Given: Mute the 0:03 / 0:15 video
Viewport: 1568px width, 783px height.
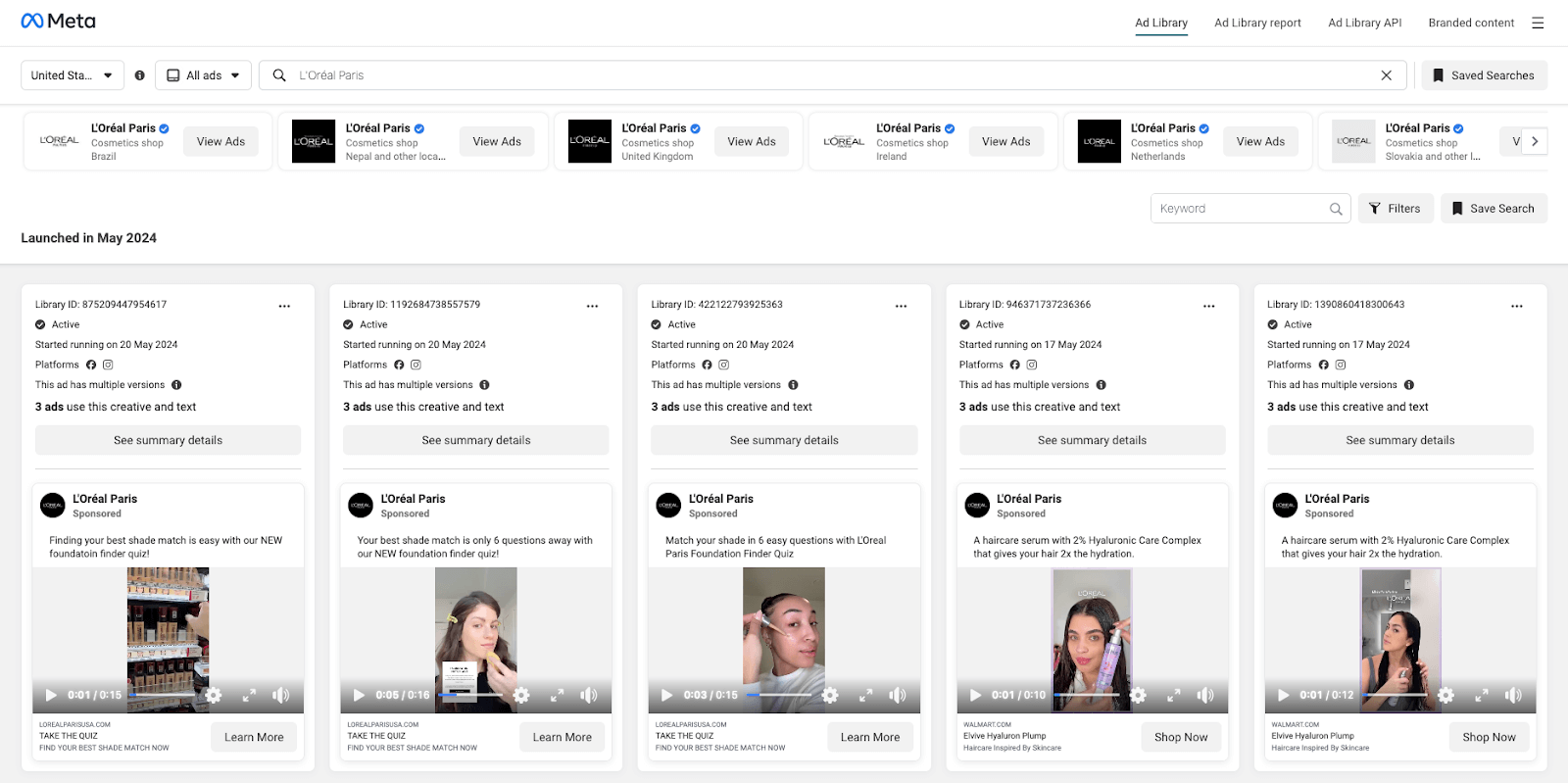Looking at the screenshot, I should click(x=897, y=695).
